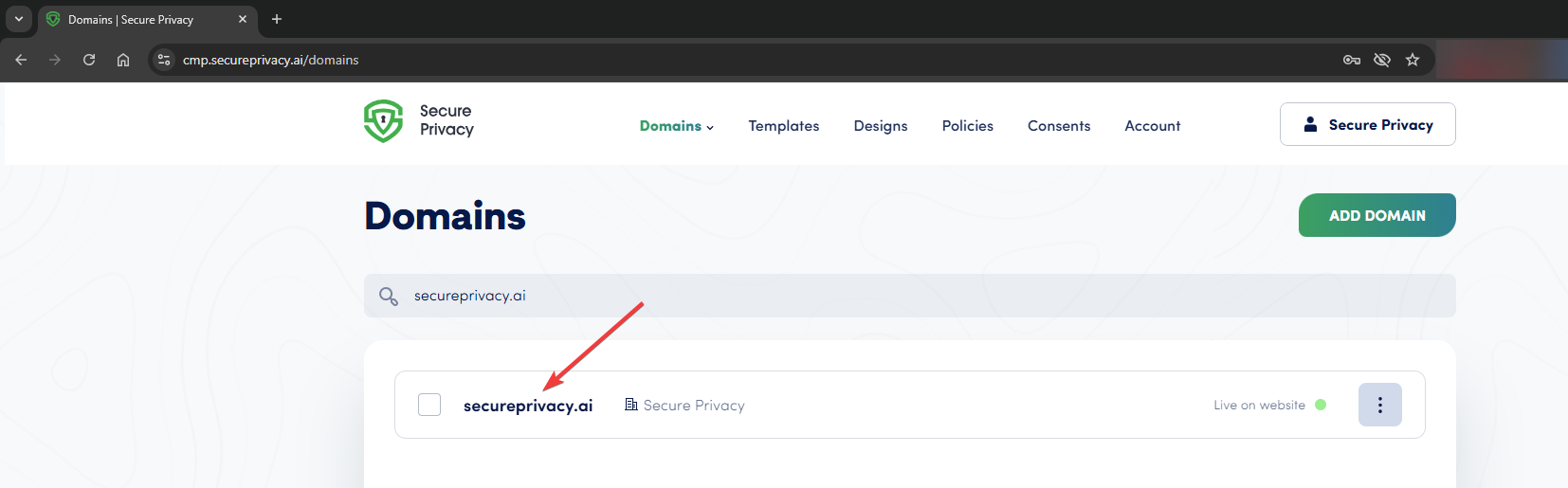This screenshot has width=1568, height=488.
Task: Open a new browser tab with plus icon
Action: pyautogui.click(x=277, y=19)
